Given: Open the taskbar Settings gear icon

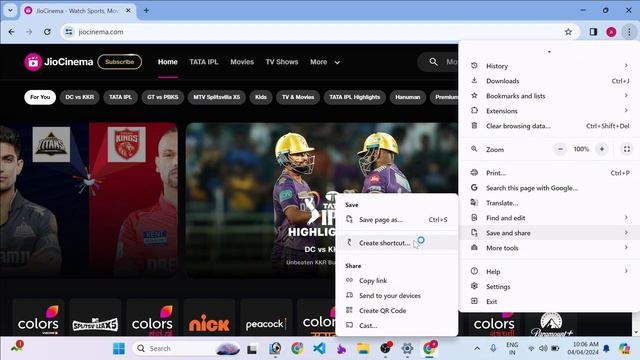Looking at the screenshot, I should coord(407,349).
